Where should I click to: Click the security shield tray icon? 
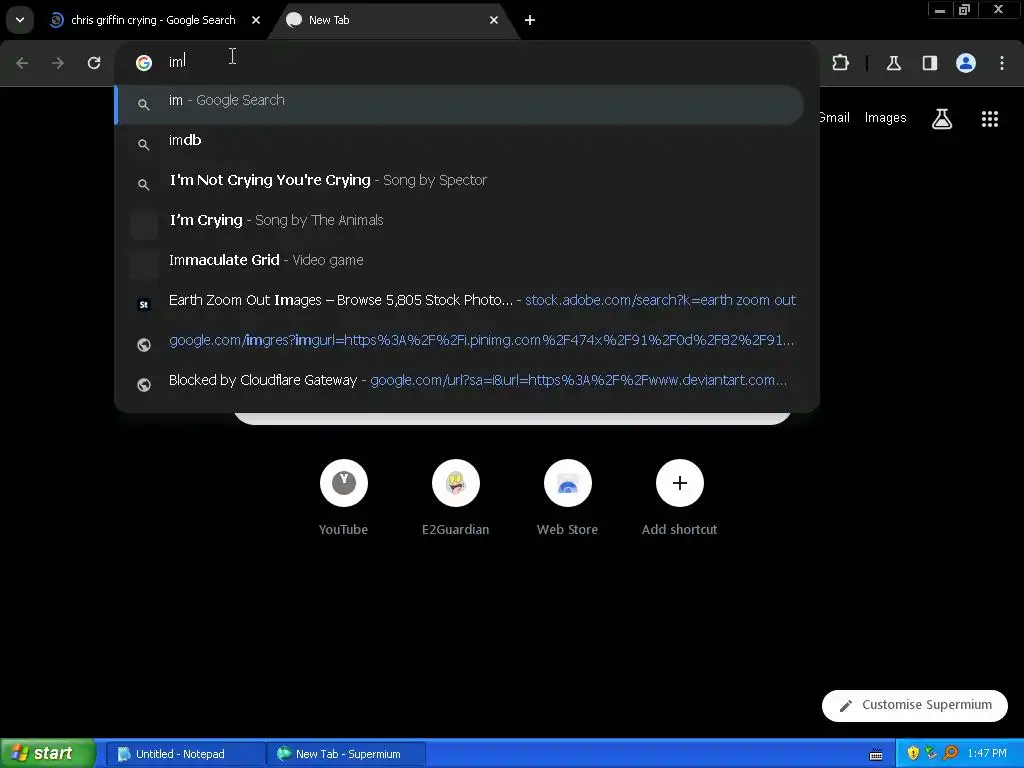pos(913,754)
